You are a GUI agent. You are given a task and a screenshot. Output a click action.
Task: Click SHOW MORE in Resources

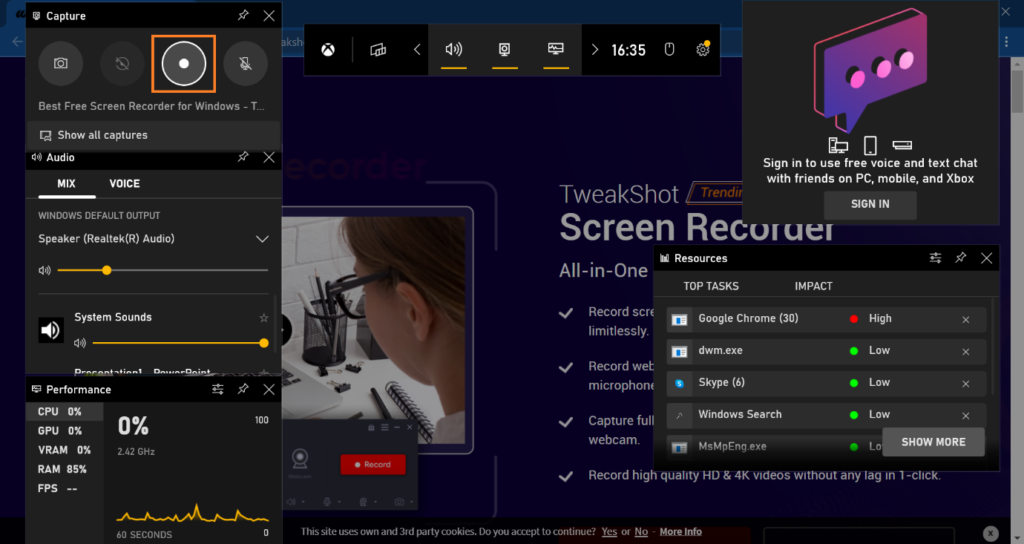pyautogui.click(x=933, y=442)
